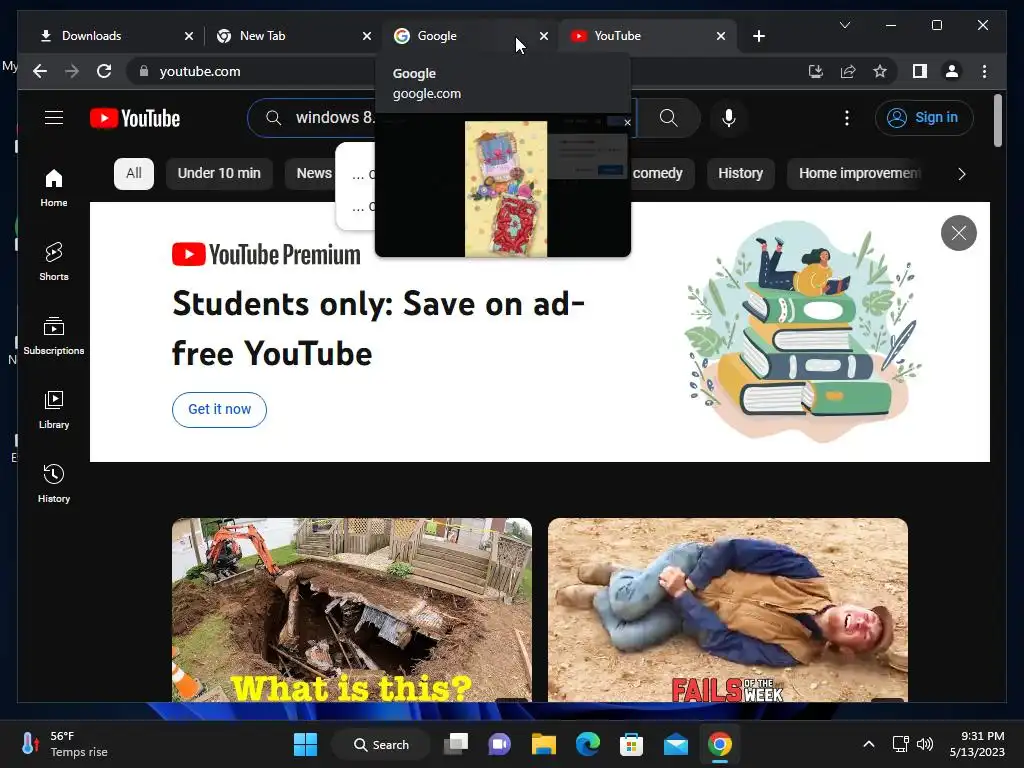Click the network icon in the system tray
The image size is (1024, 768).
point(901,744)
